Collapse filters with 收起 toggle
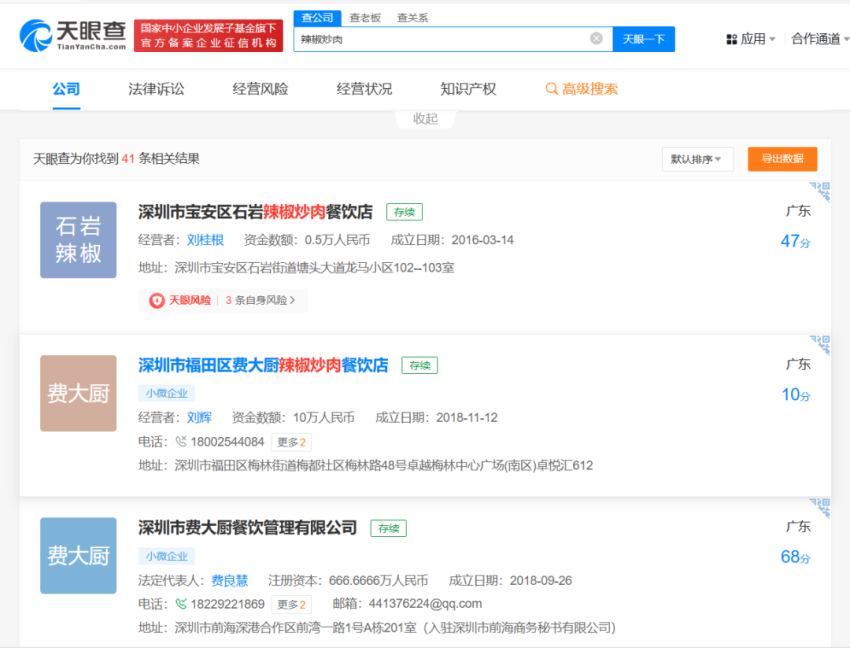This screenshot has height=648, width=850. click(x=425, y=119)
